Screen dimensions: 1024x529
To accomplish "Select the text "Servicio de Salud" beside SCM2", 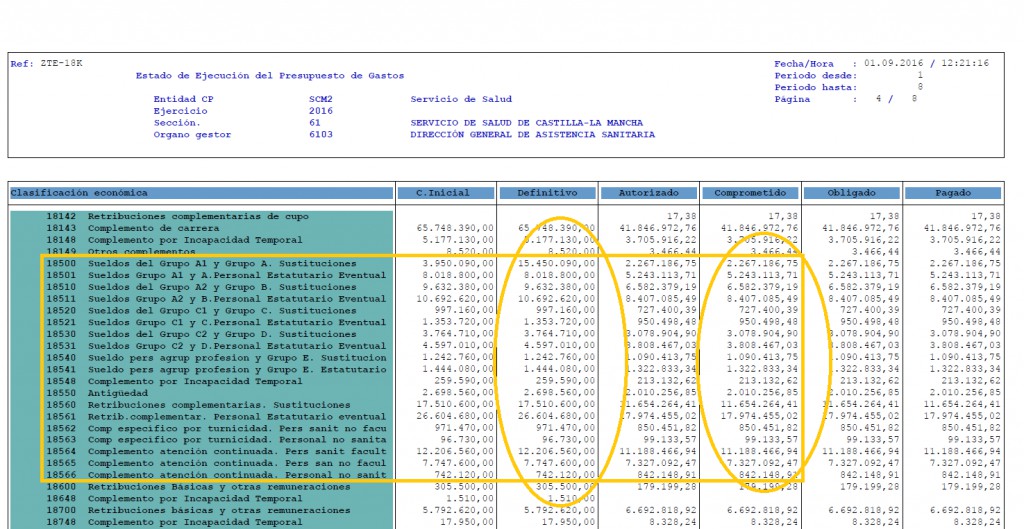I will tap(461, 99).
